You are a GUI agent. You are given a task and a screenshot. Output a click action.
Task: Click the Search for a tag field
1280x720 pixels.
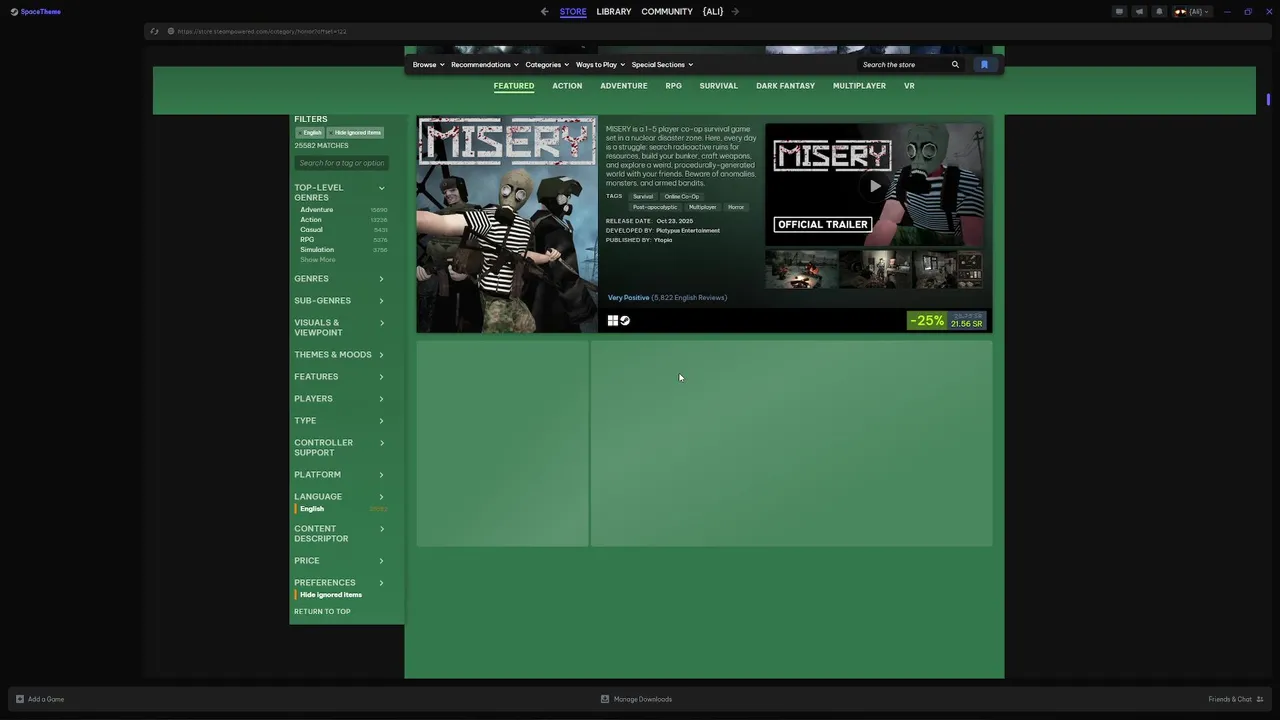(342, 163)
